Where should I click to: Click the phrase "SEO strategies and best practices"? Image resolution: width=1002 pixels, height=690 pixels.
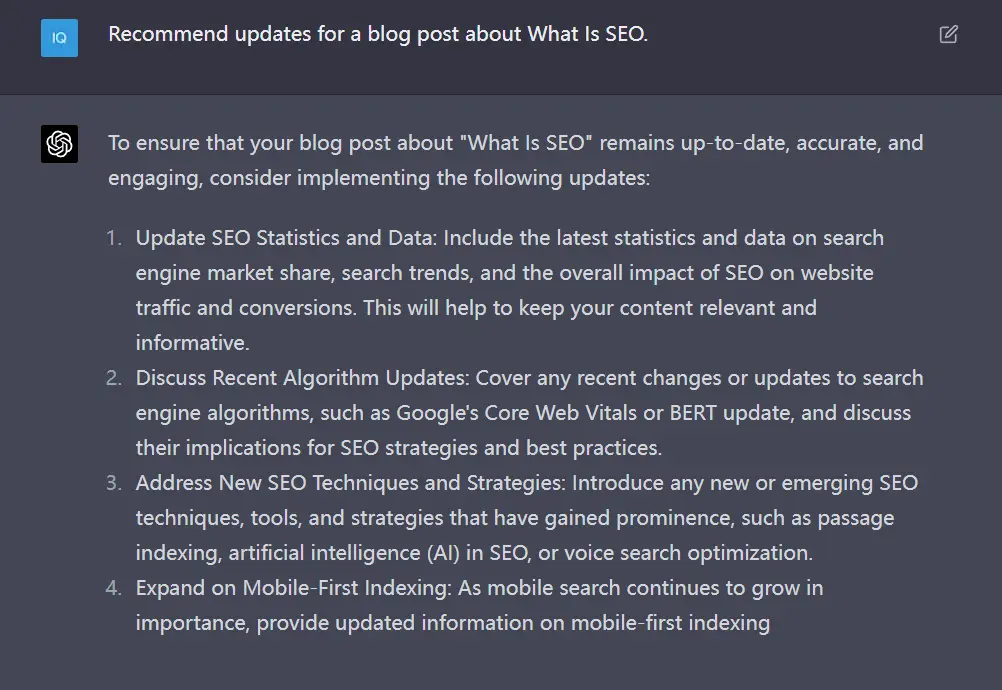[x=513, y=448]
